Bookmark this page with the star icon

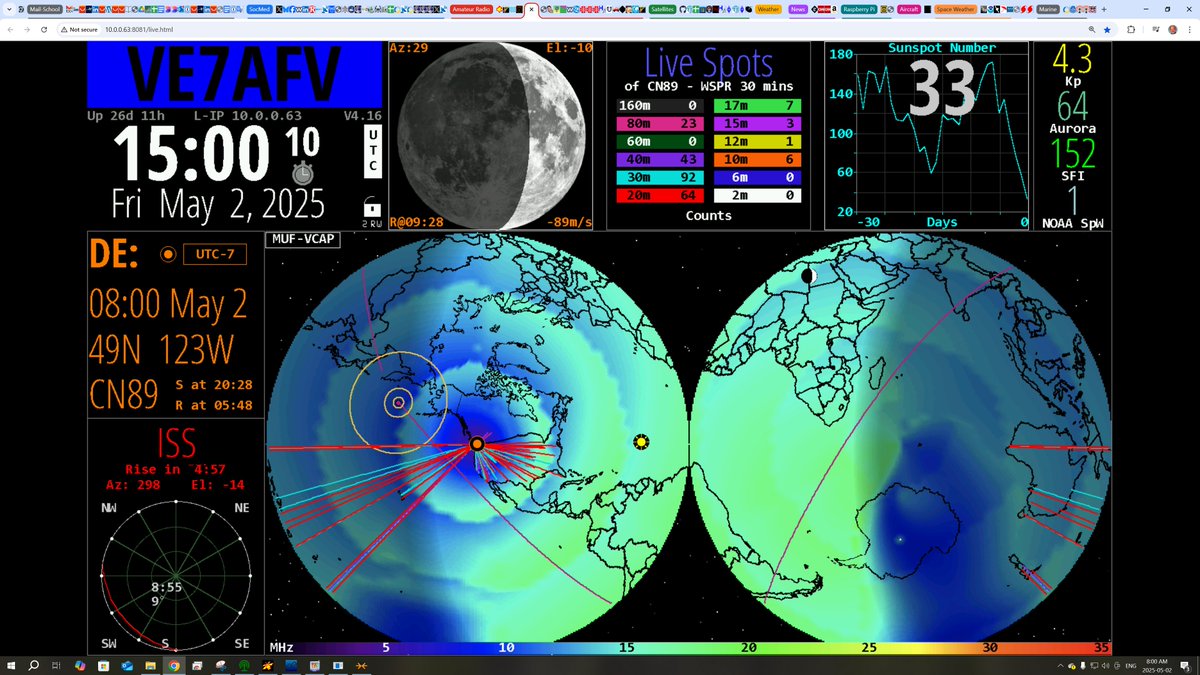tap(1107, 30)
